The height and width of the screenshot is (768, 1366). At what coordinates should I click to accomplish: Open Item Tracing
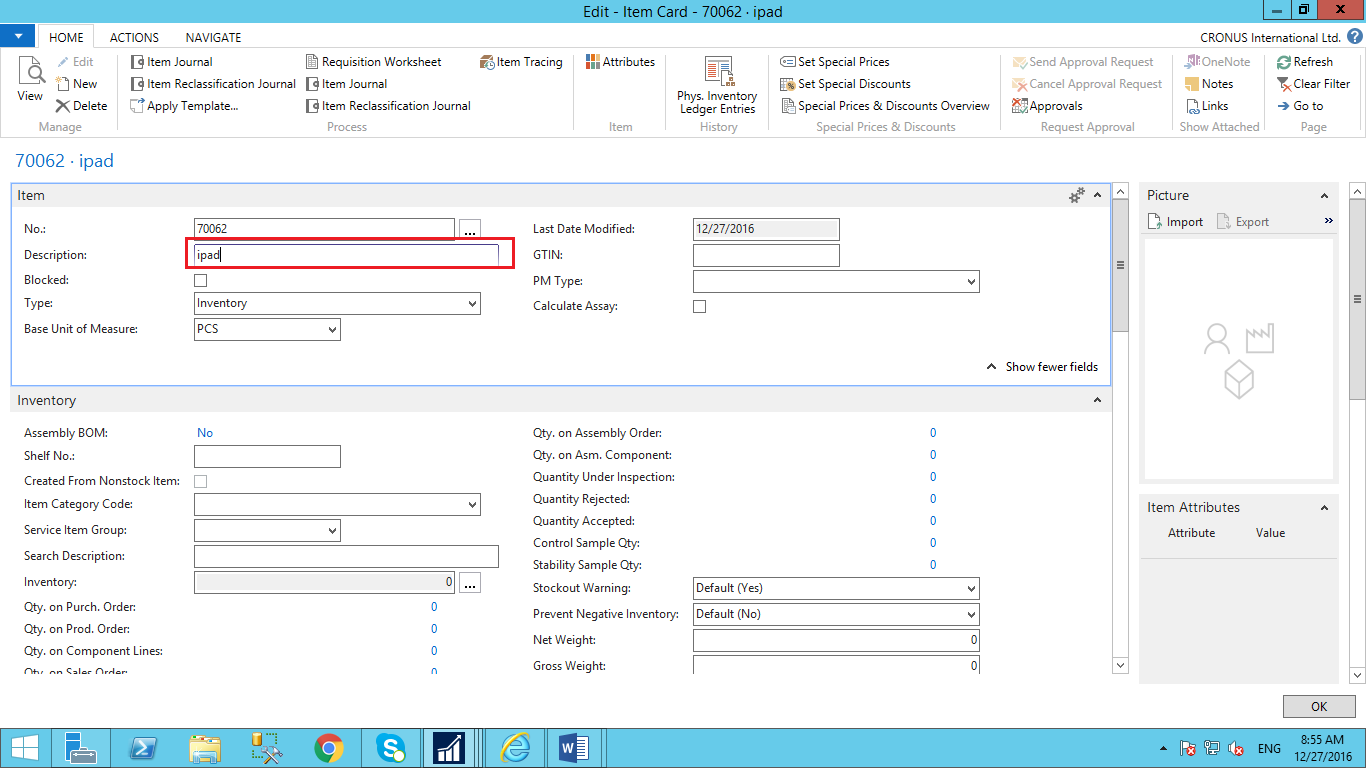(x=521, y=62)
